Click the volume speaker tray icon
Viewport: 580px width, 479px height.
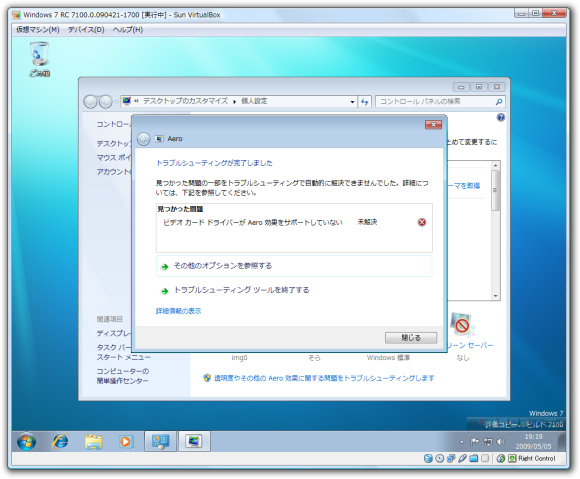[x=500, y=441]
